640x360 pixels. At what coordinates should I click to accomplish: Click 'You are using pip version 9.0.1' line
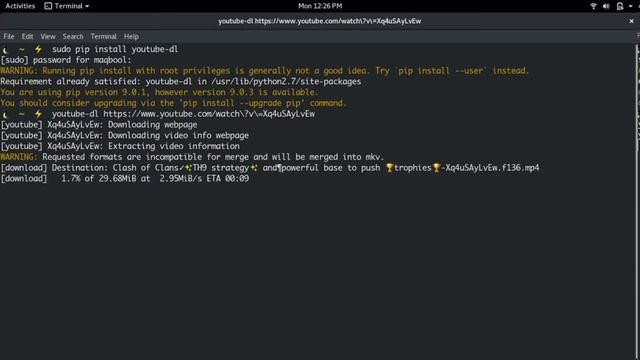point(159,92)
